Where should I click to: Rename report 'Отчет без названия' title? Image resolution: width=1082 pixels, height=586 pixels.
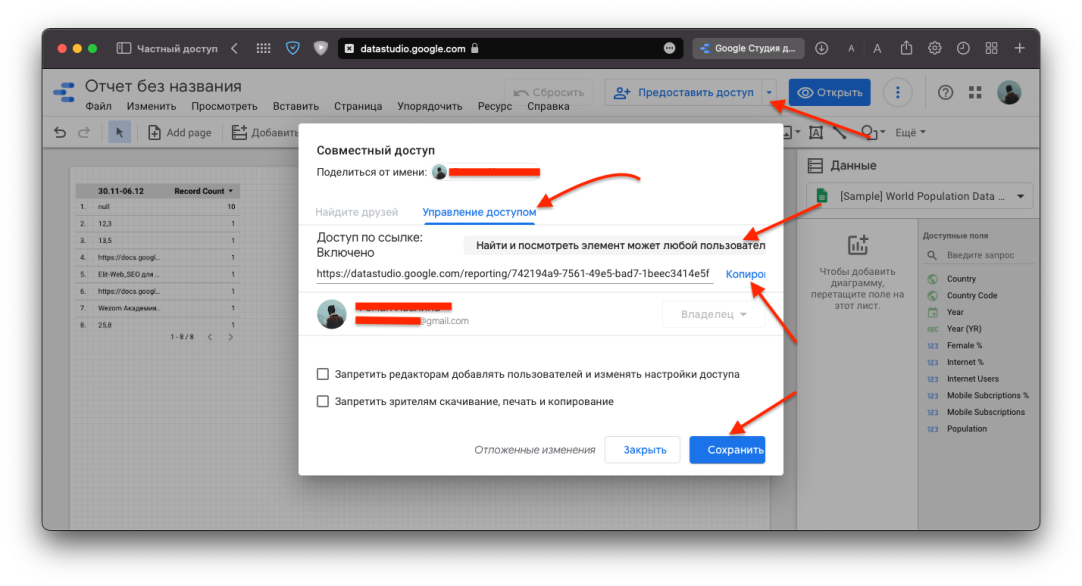click(x=163, y=86)
